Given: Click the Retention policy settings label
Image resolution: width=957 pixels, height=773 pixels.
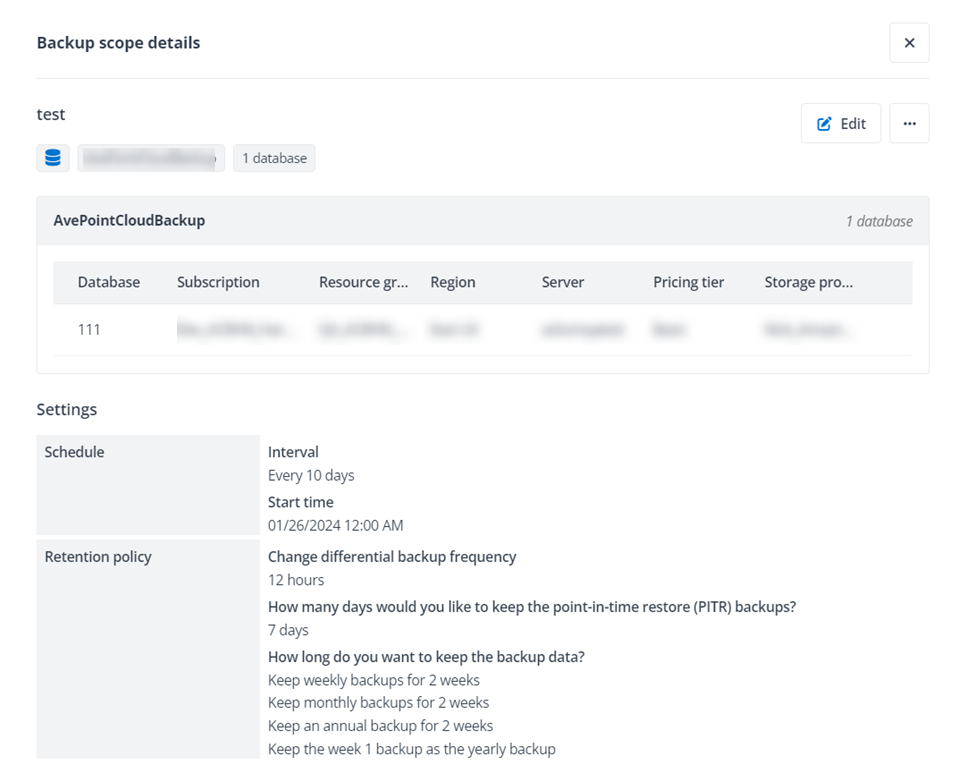Looking at the screenshot, I should pos(97,556).
